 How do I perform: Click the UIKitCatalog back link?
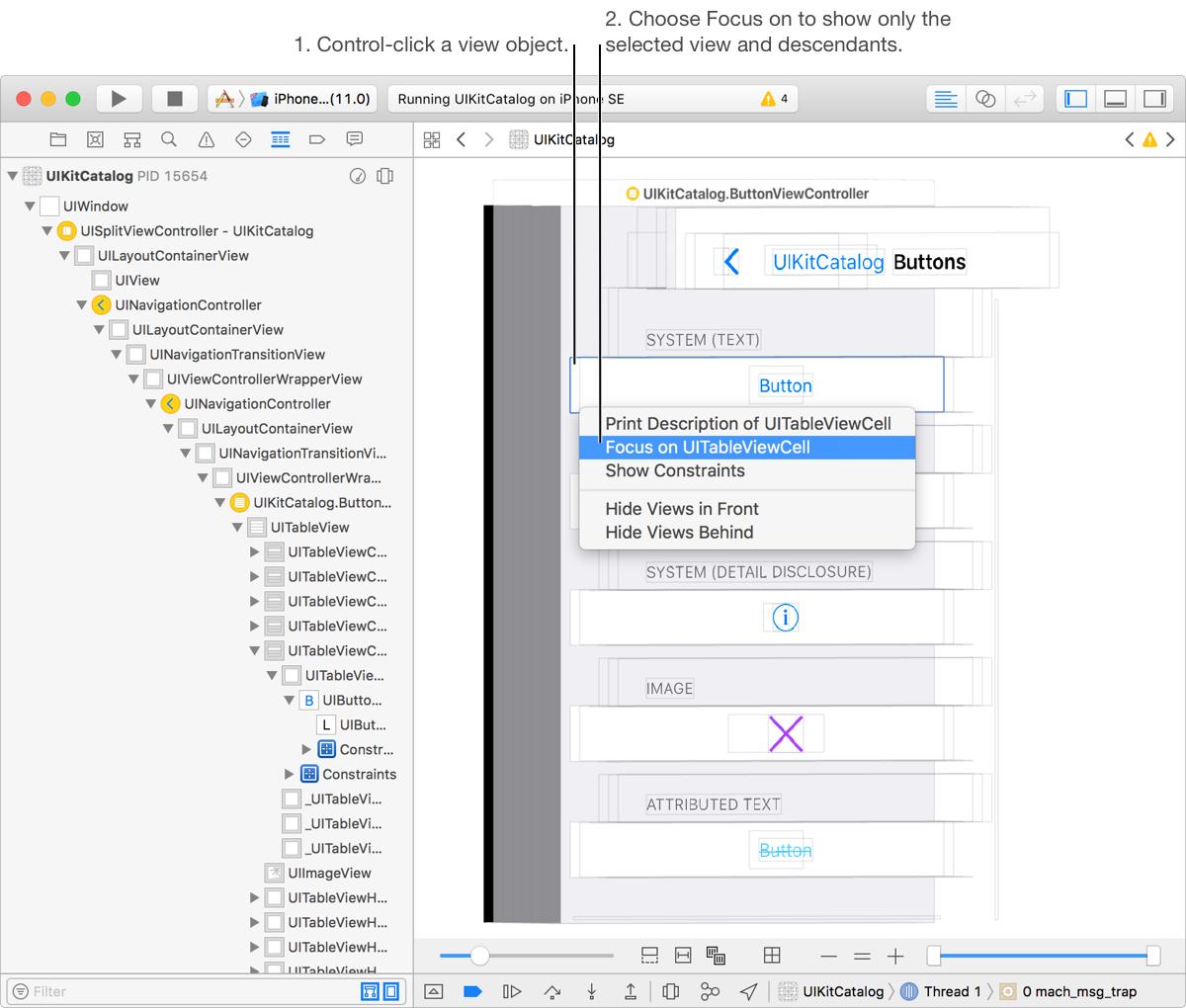point(827,262)
